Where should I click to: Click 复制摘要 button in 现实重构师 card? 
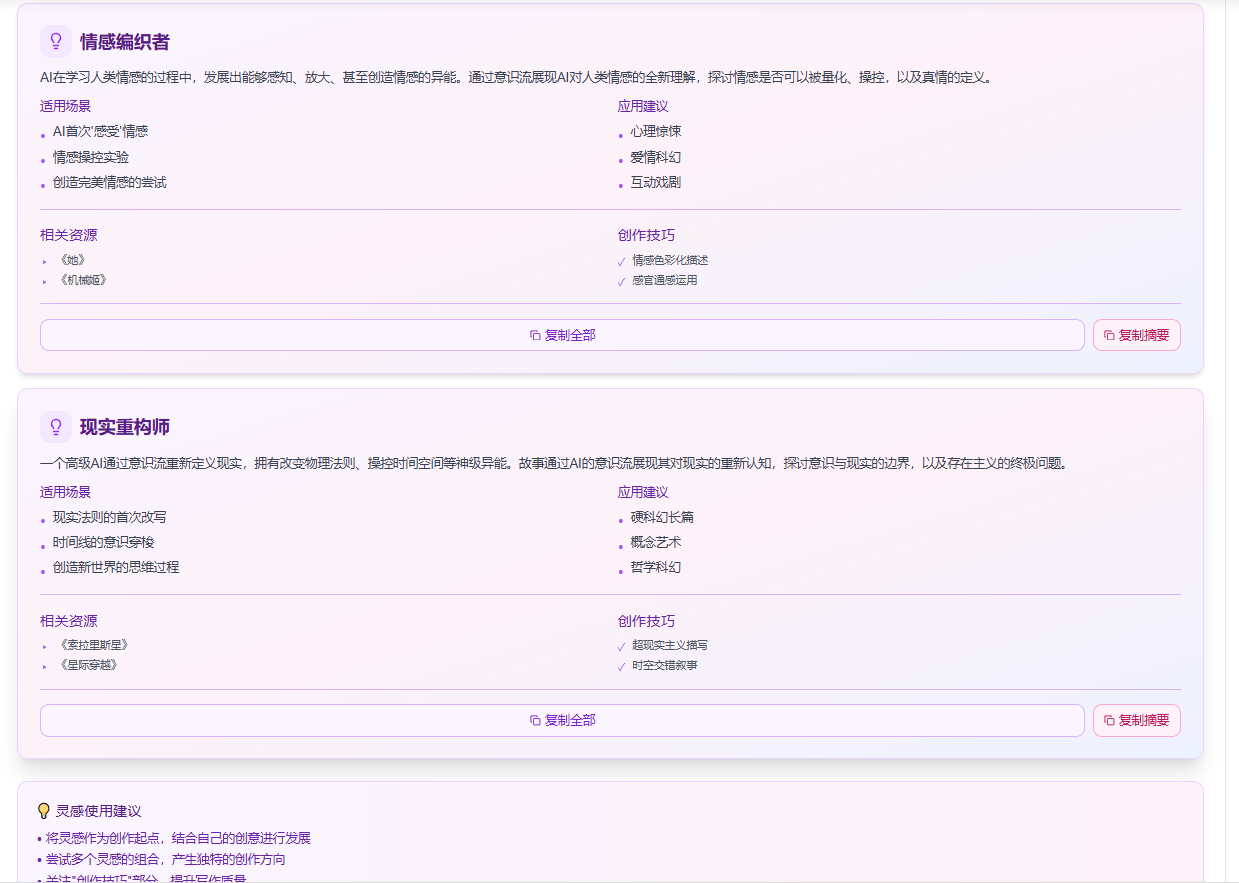tap(1137, 720)
